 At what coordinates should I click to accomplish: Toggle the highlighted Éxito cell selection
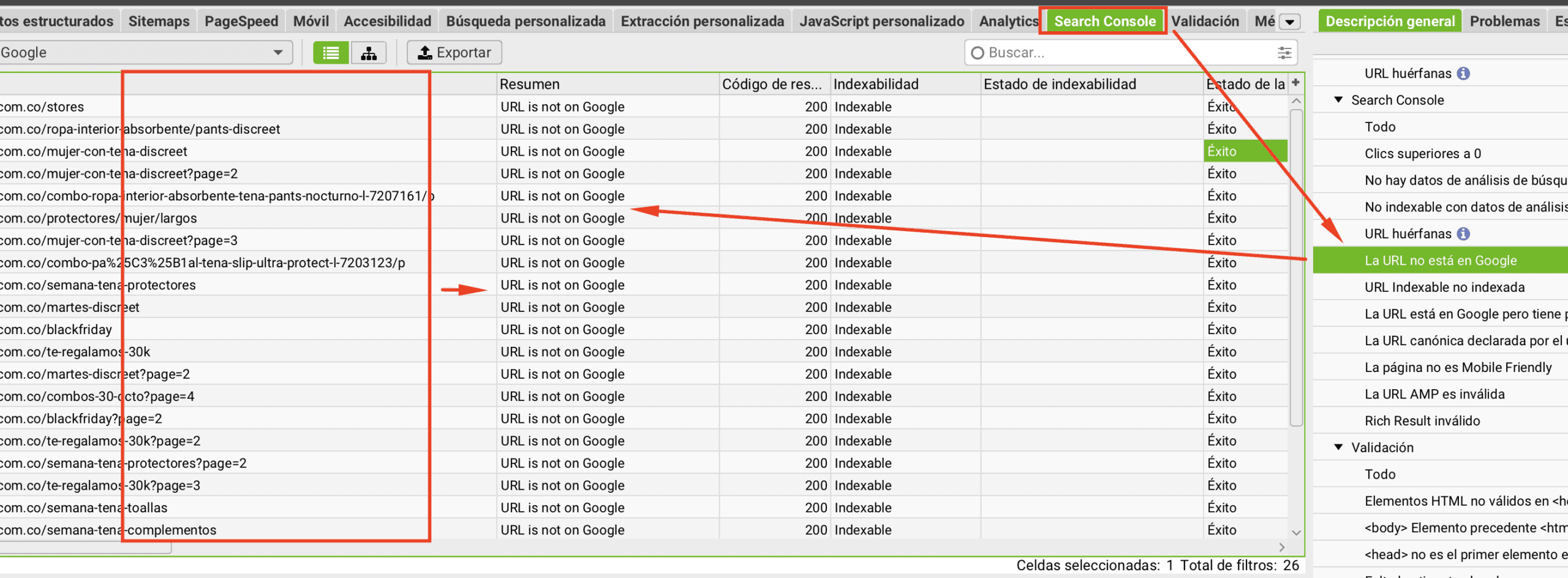coord(1245,151)
